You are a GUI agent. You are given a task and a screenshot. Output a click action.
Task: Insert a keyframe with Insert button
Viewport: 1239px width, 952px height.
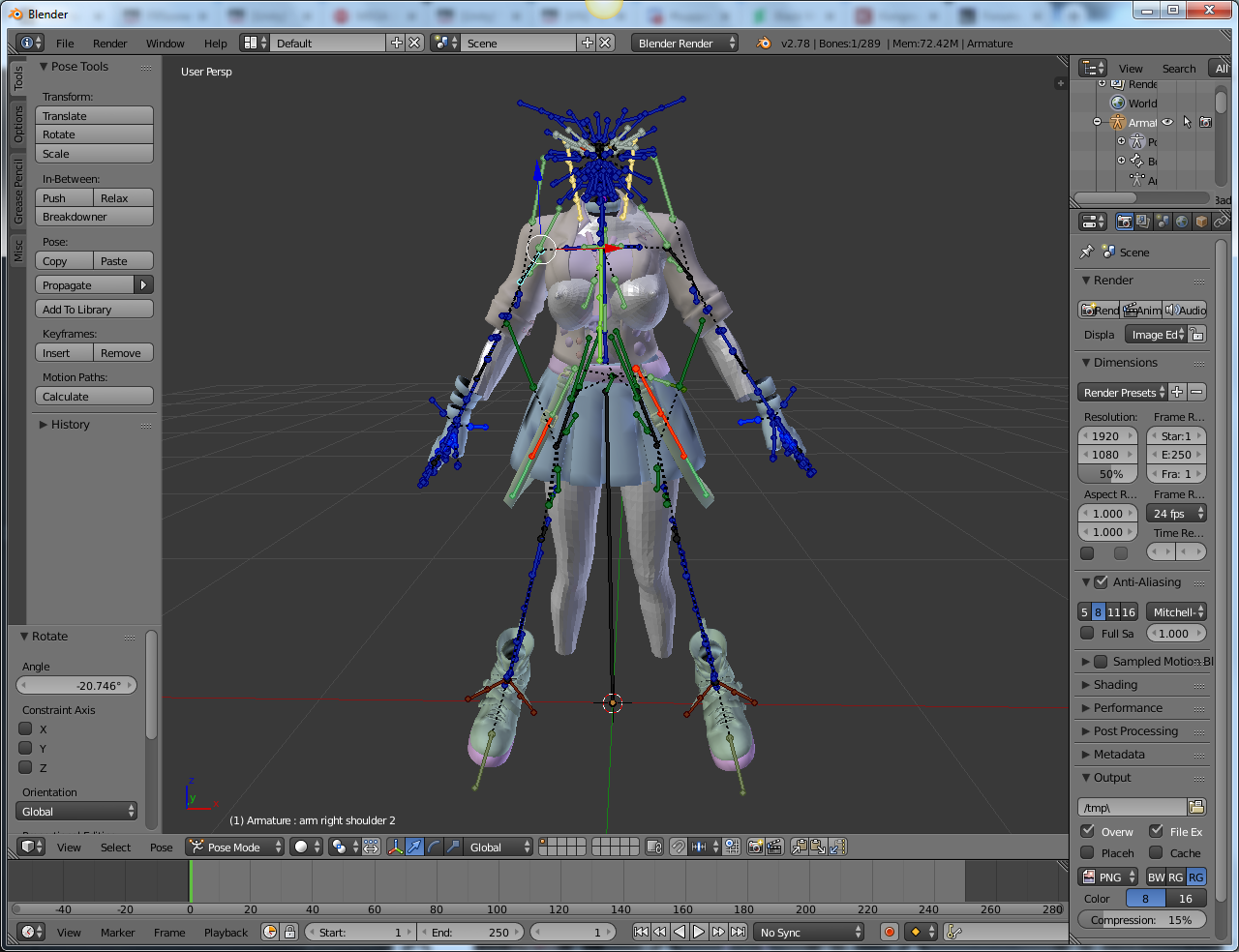tap(65, 353)
